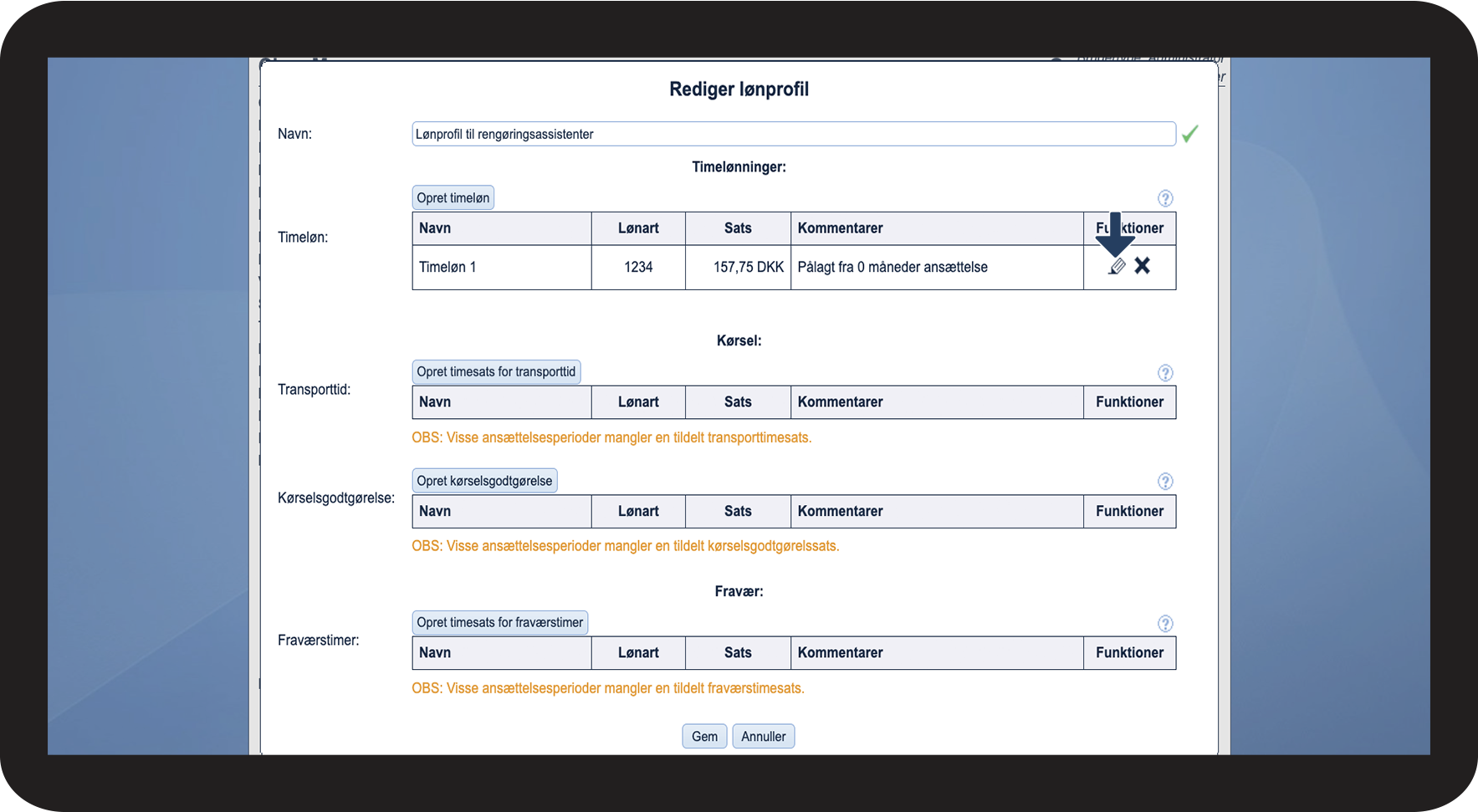Open help for the Timeløn table
Image resolution: width=1478 pixels, height=812 pixels.
point(1165,198)
